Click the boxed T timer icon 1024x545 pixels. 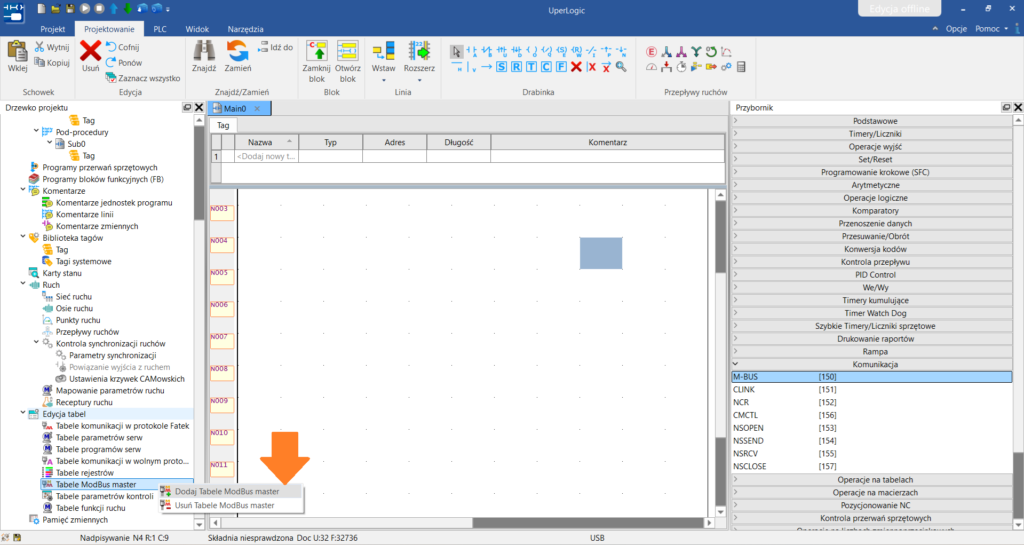532,67
